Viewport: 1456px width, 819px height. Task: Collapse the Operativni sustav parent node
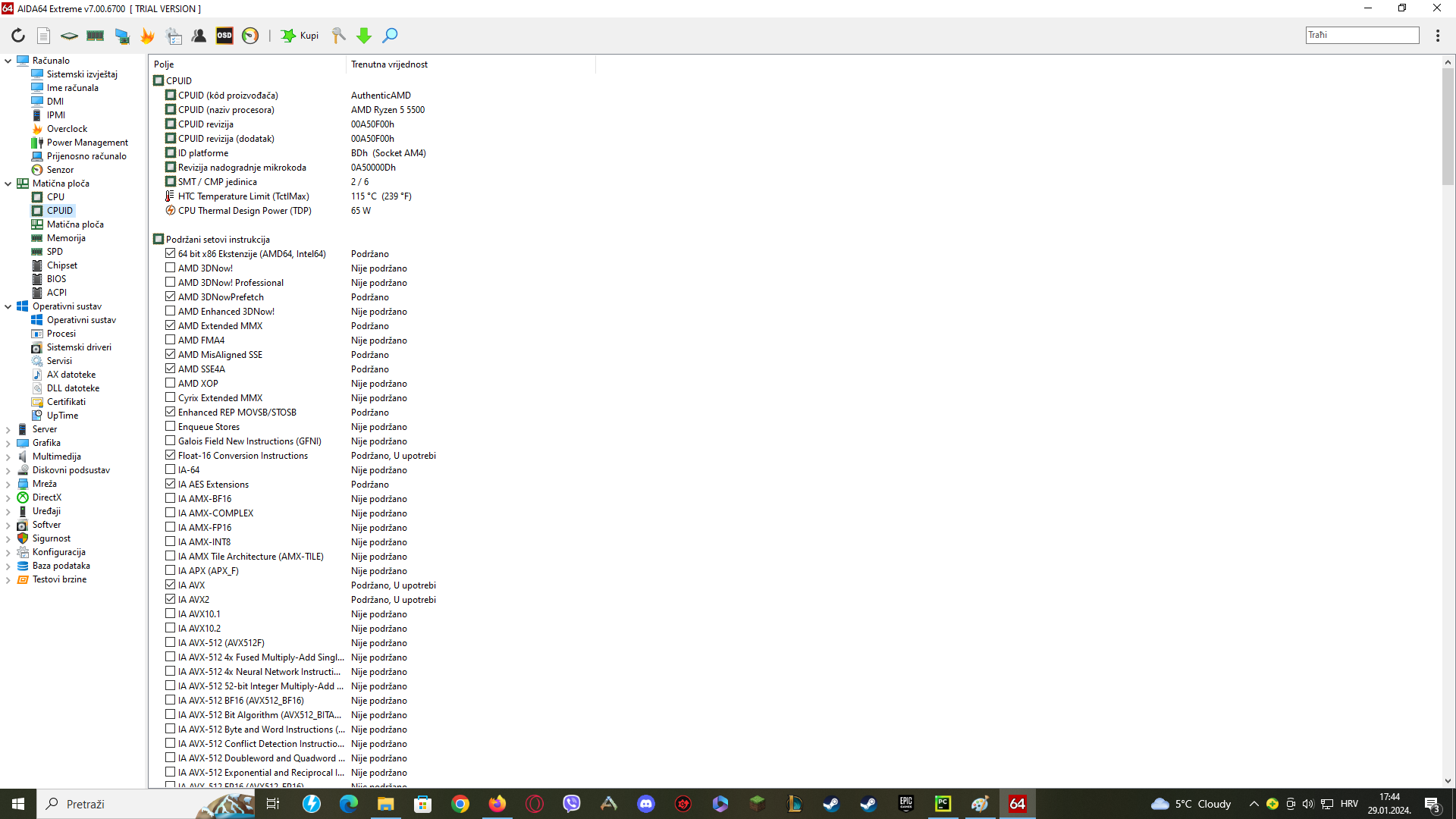click(8, 306)
